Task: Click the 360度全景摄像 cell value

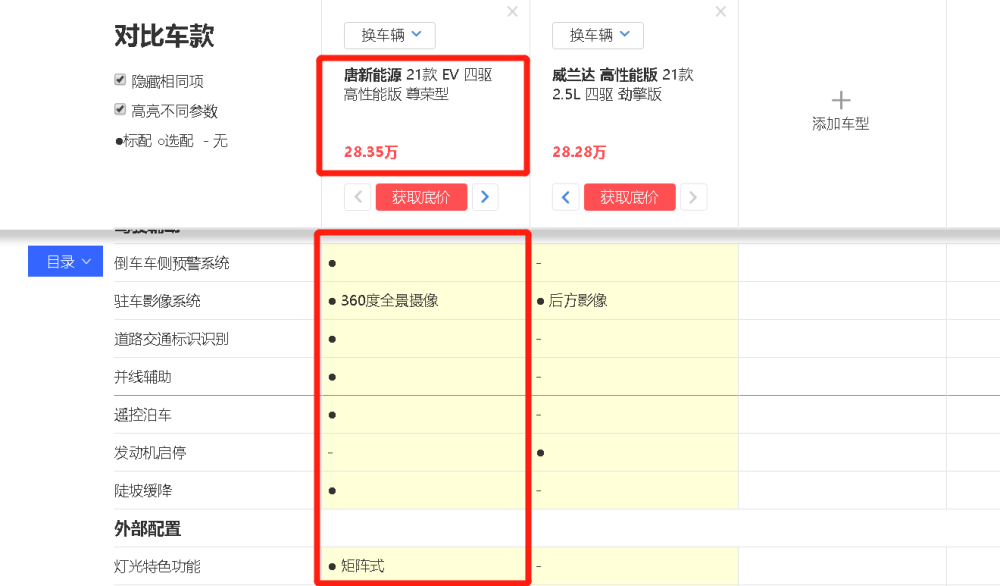Action: (390, 301)
